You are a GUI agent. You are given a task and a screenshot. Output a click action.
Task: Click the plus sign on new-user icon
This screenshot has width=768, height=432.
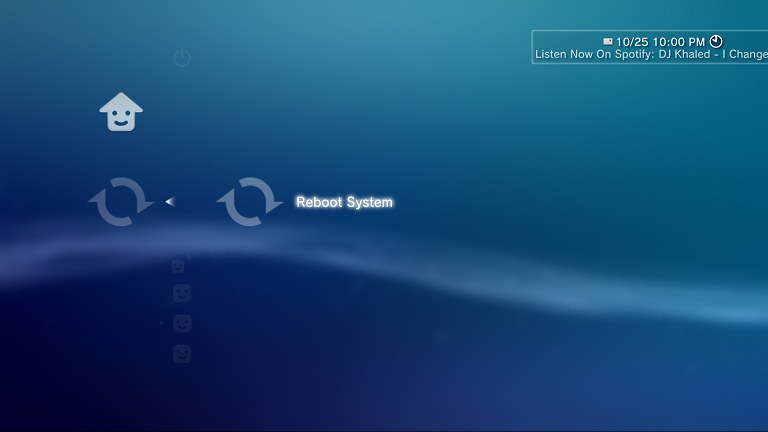[188, 258]
